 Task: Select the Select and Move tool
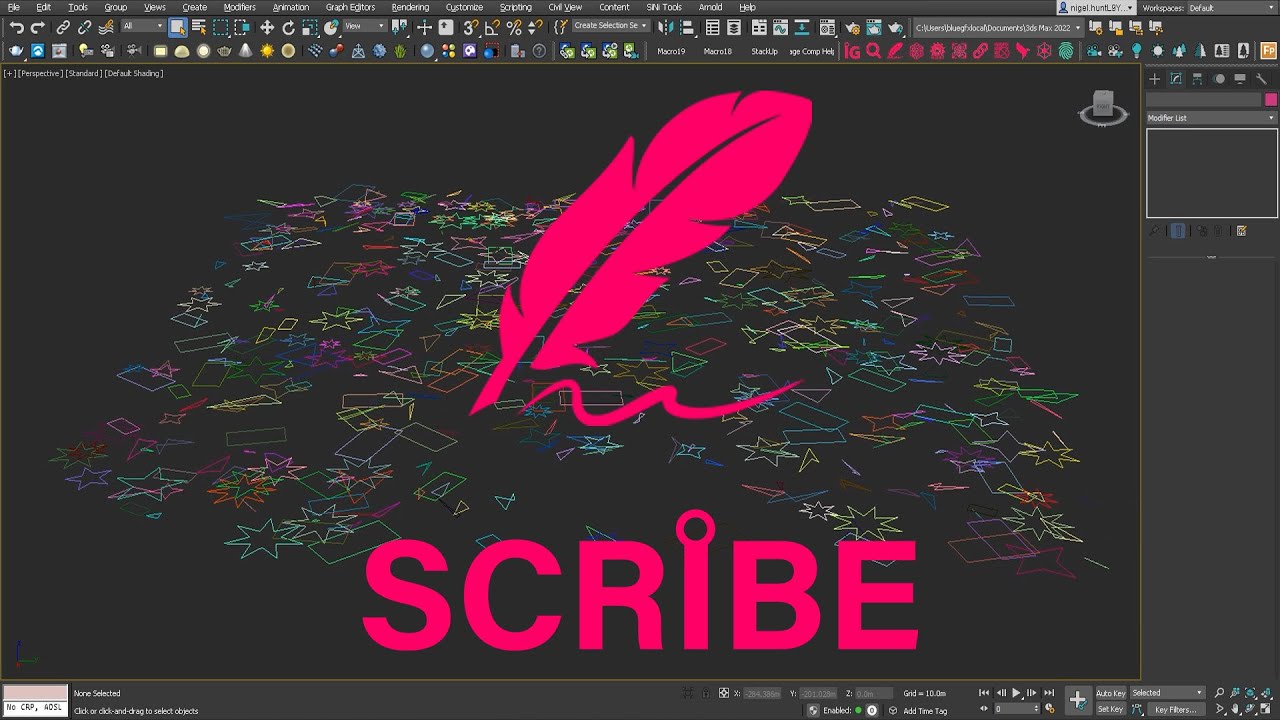[267, 28]
